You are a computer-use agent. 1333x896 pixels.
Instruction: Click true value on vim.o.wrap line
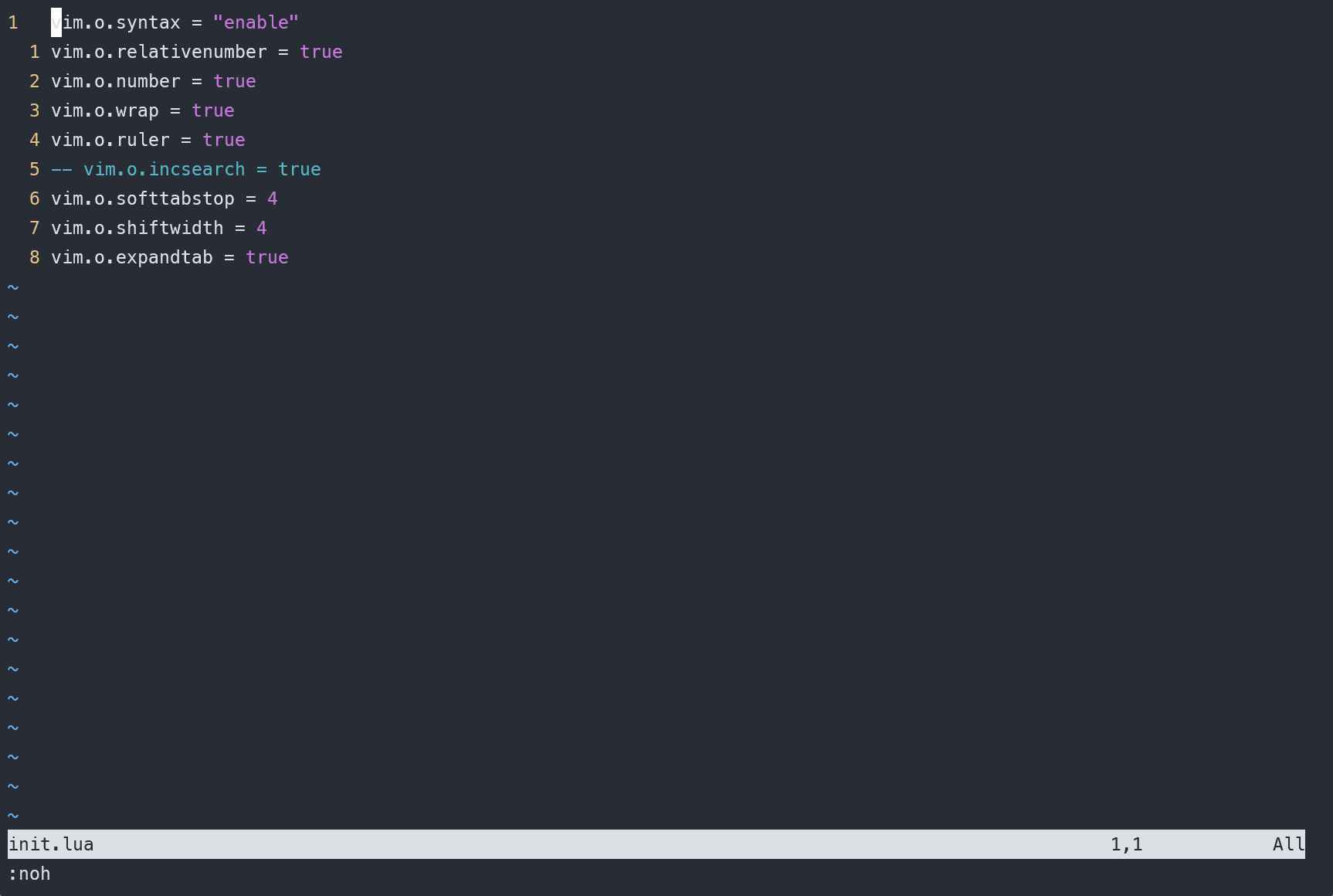pos(213,110)
